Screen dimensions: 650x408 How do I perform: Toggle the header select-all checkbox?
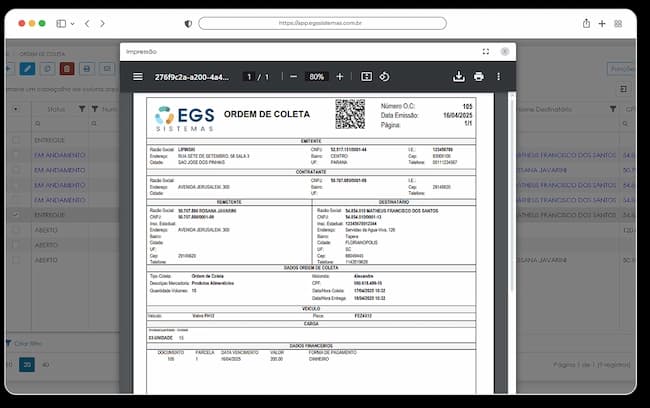click(16, 109)
